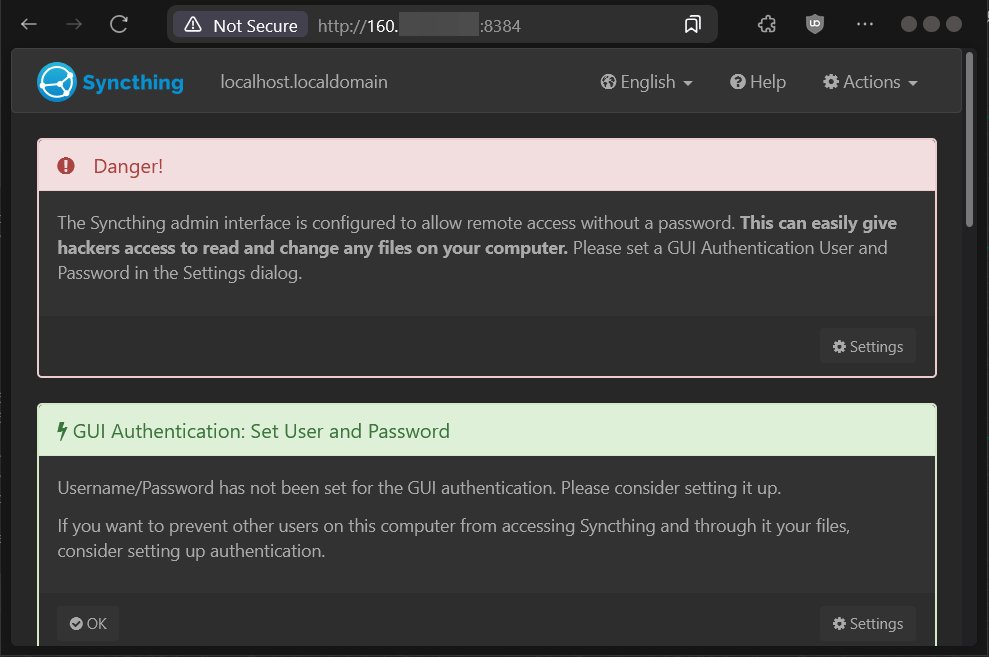989x657 pixels.
Task: Click the lightning bolt icon
Action: coord(62,431)
